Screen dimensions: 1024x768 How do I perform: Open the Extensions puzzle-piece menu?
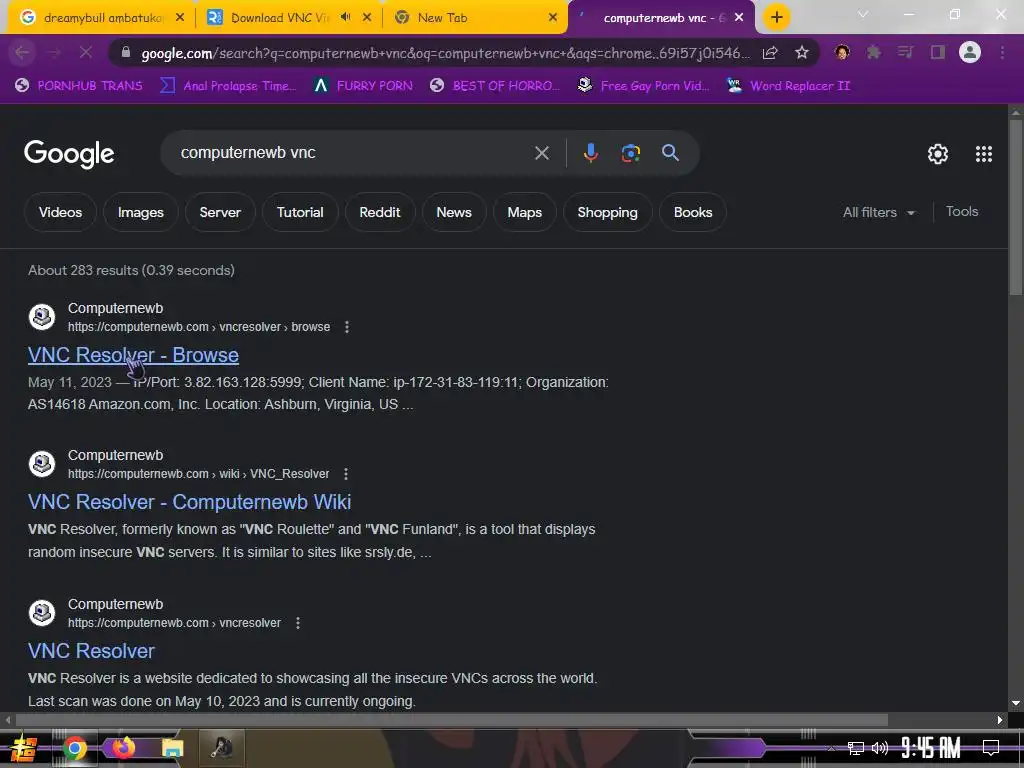874,52
